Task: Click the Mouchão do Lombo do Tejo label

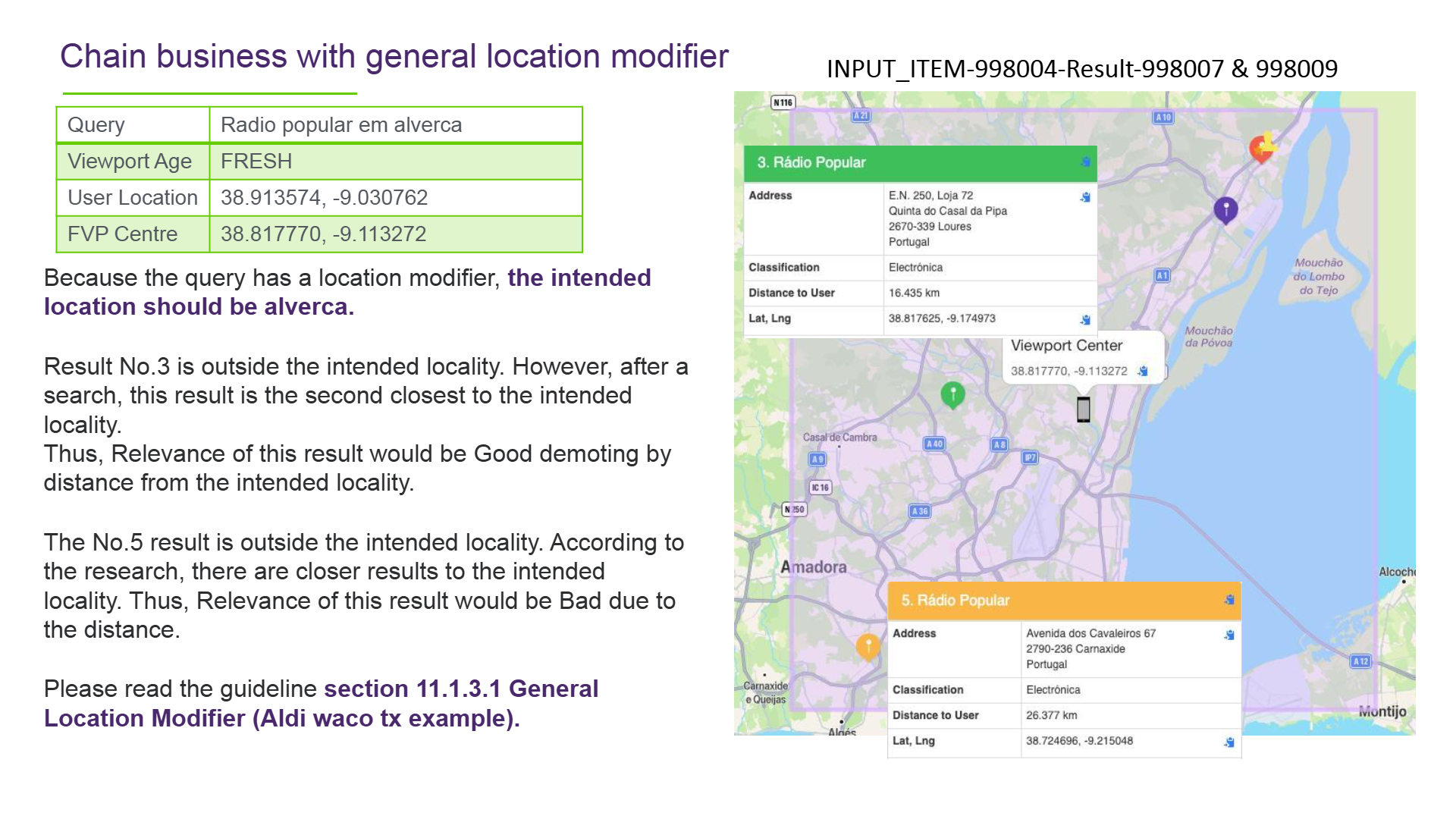Action: pos(1319,277)
